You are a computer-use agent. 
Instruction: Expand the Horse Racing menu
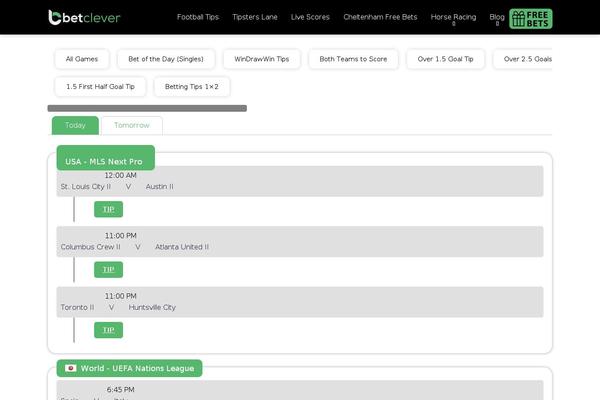pos(453,17)
